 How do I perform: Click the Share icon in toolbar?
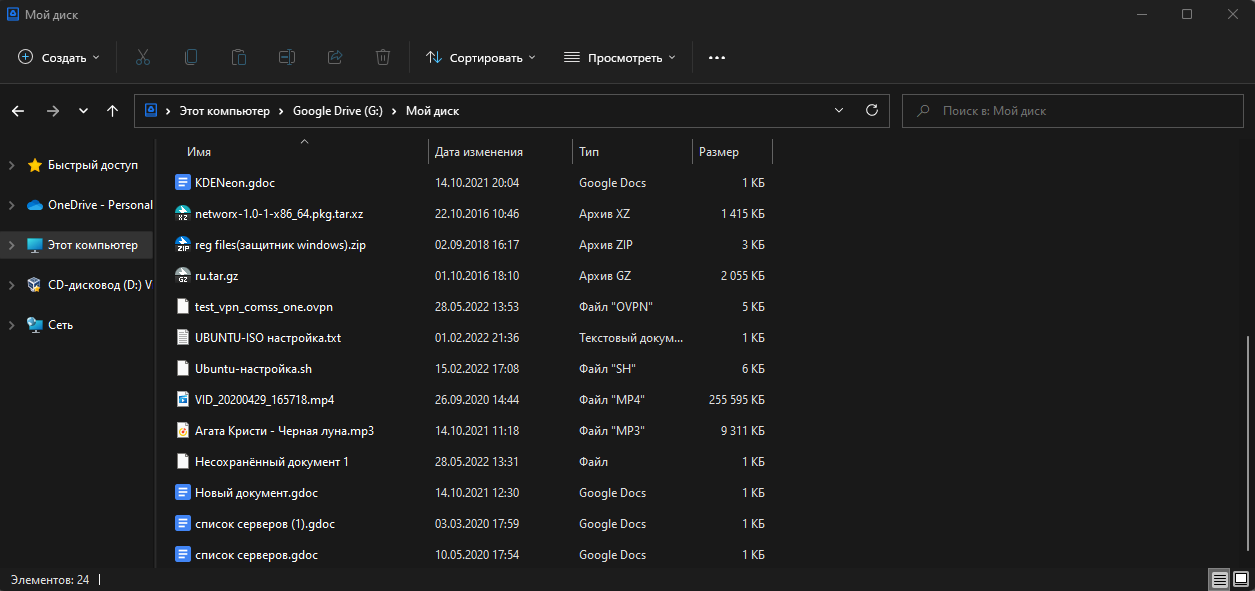coord(335,58)
